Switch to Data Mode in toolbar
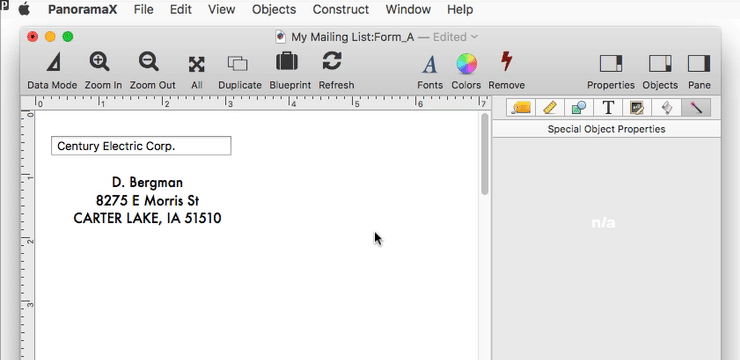740x360 pixels. (x=53, y=62)
